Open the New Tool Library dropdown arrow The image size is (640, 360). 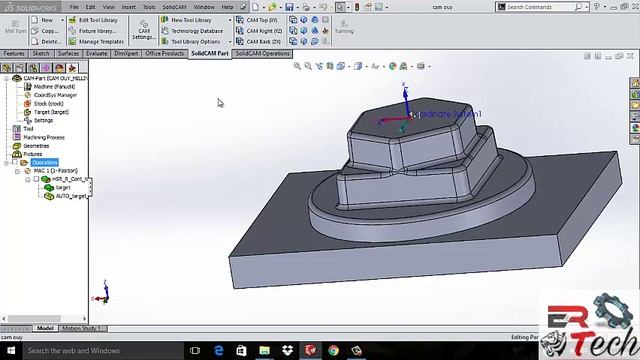pos(230,20)
